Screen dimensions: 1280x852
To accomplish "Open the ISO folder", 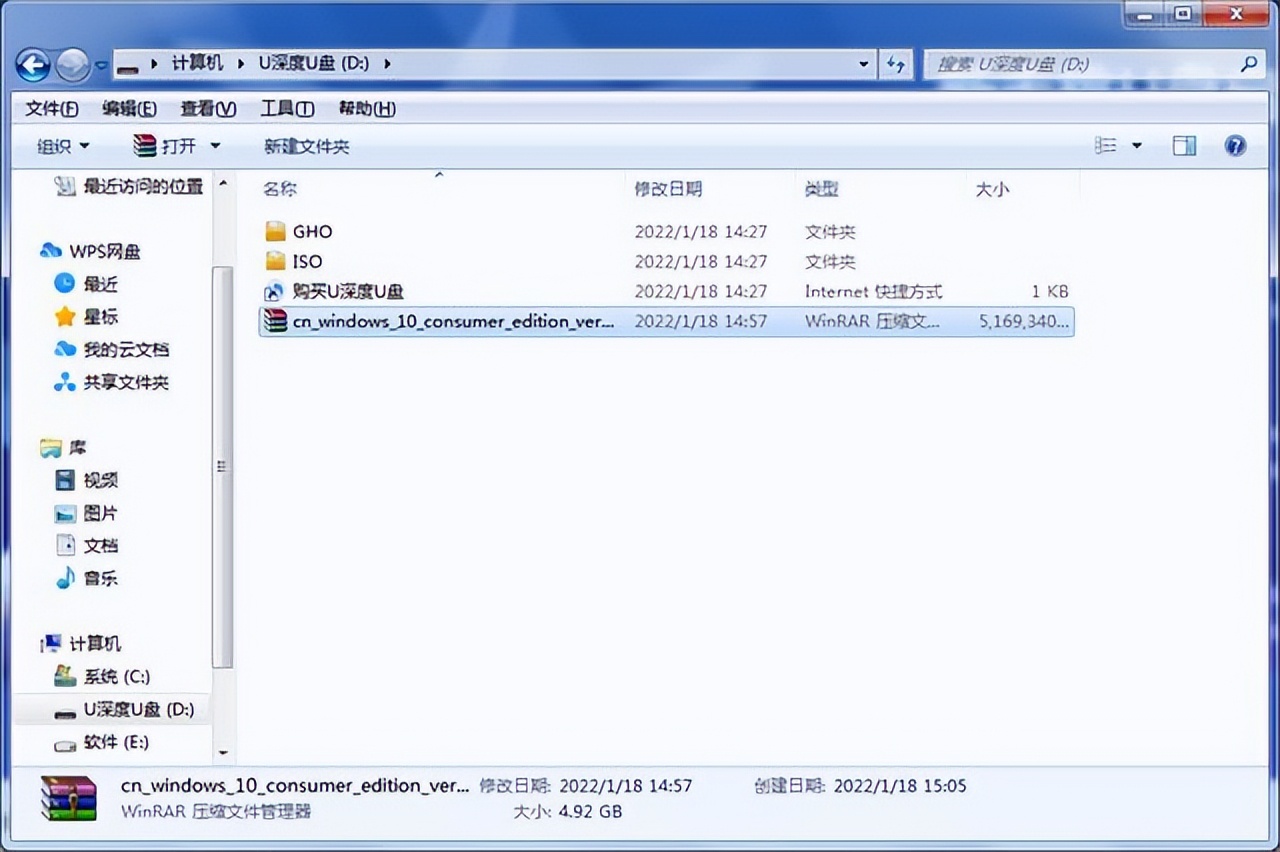I will tap(306, 261).
